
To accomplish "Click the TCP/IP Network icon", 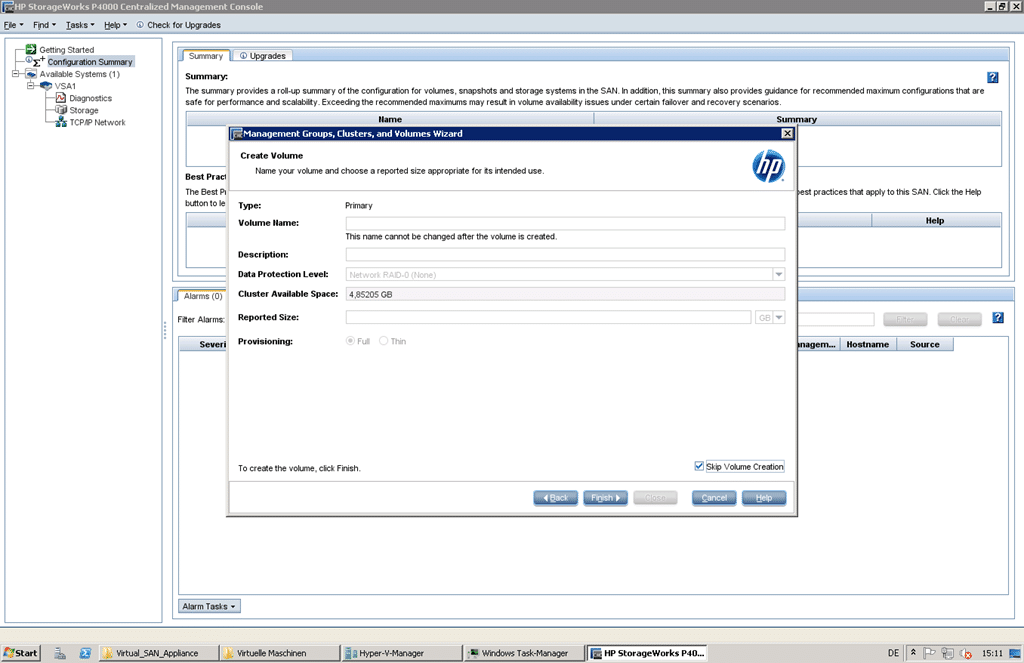I will tap(61, 122).
